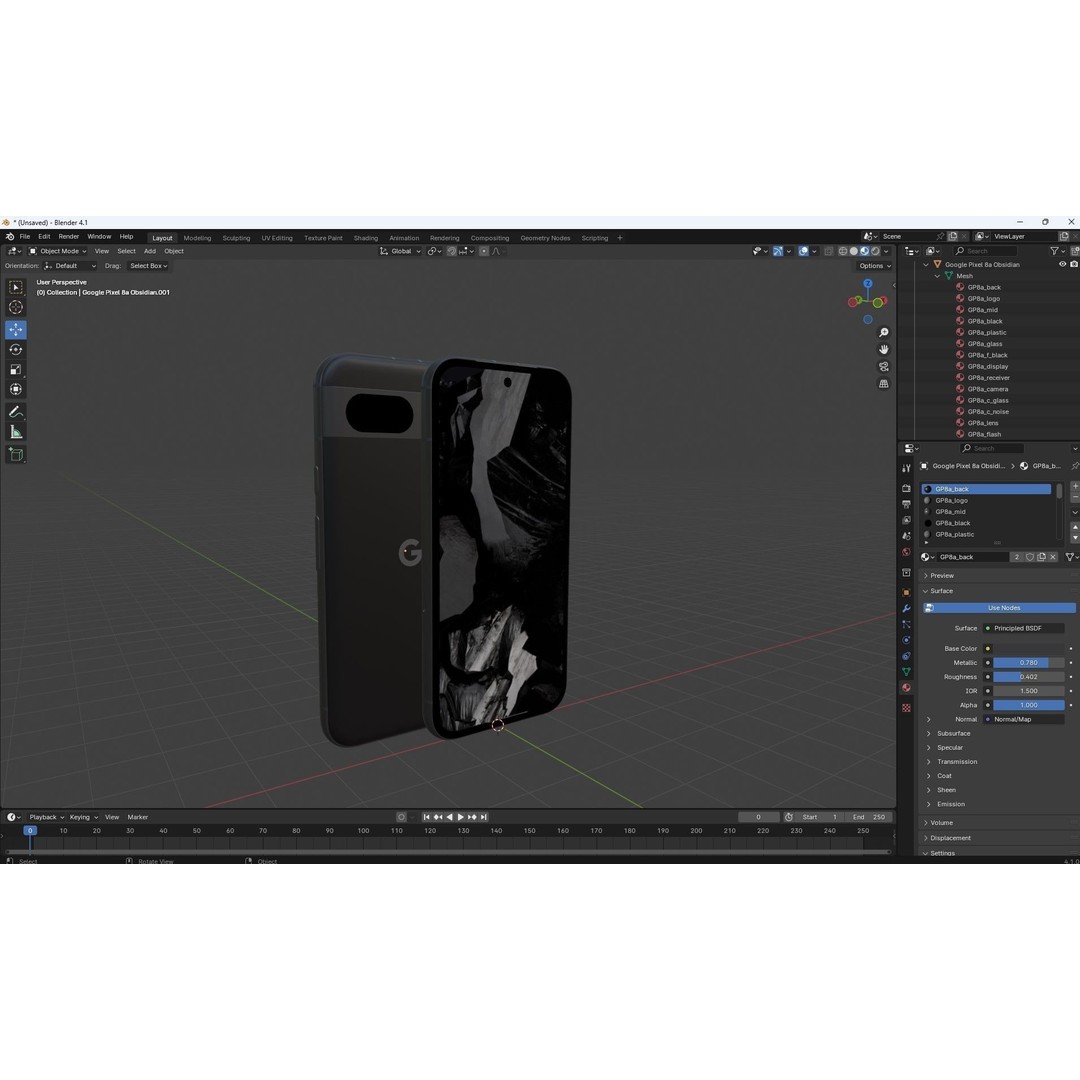
Task: Open the Object Data mesh tab
Action: click(906, 672)
